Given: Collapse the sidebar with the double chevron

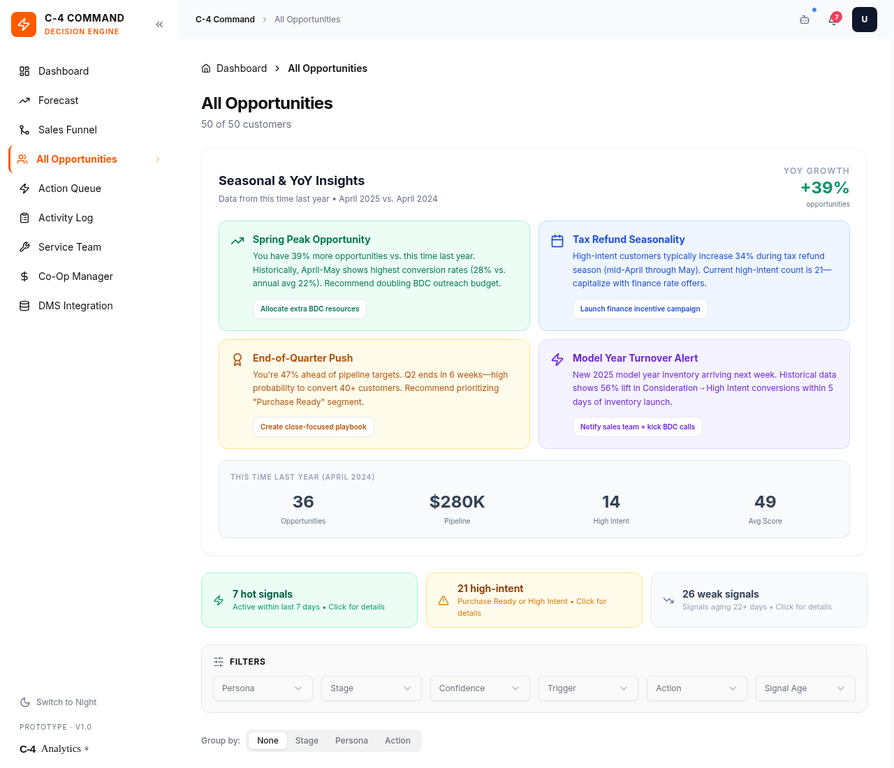Looking at the screenshot, I should pyautogui.click(x=159, y=24).
